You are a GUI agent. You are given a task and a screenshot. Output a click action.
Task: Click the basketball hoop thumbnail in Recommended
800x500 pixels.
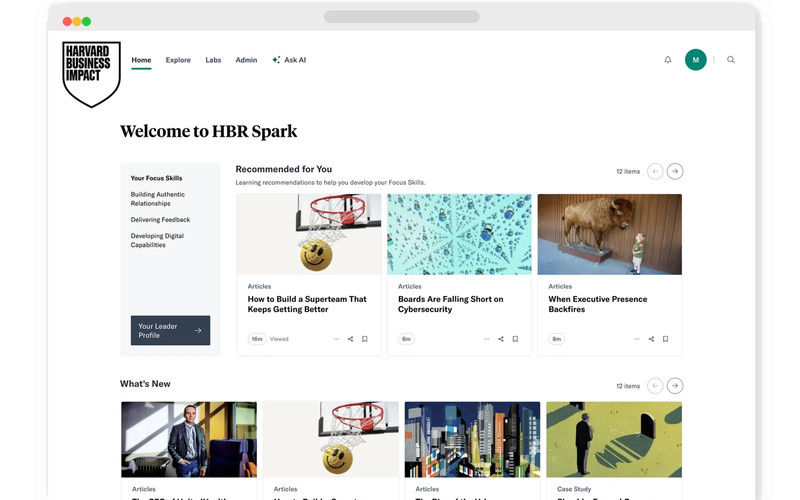[x=309, y=234]
